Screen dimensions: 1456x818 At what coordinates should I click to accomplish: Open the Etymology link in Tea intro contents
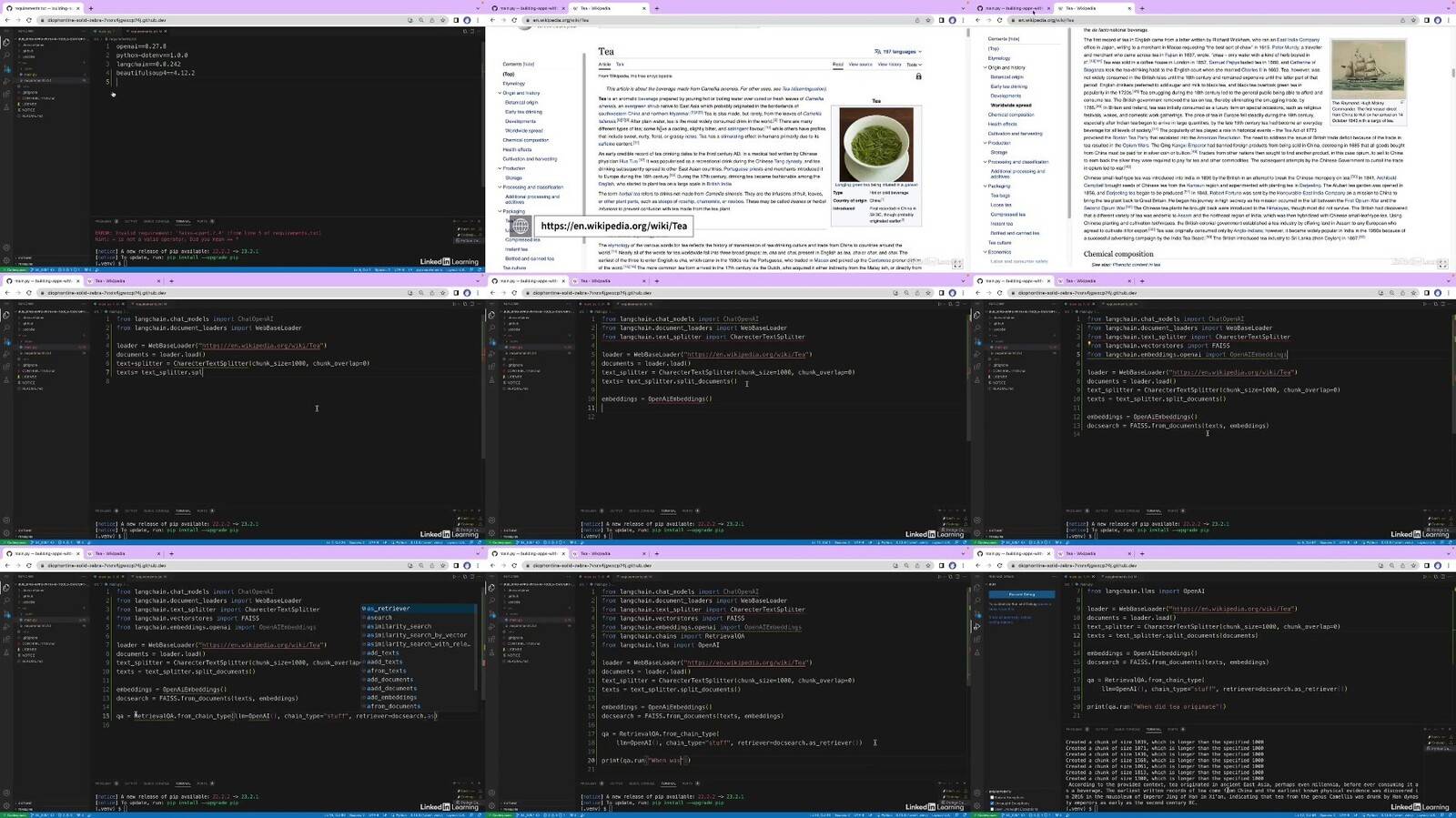pos(513,84)
